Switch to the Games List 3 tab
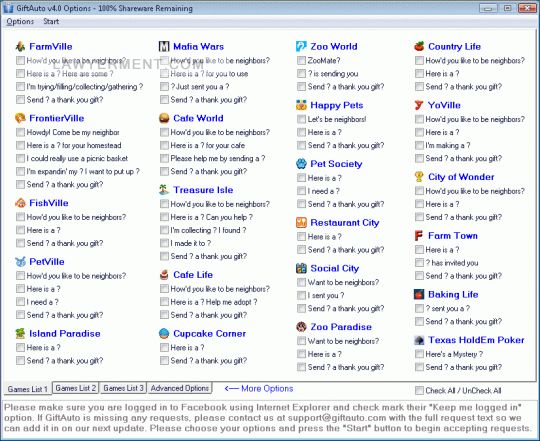 [123, 388]
